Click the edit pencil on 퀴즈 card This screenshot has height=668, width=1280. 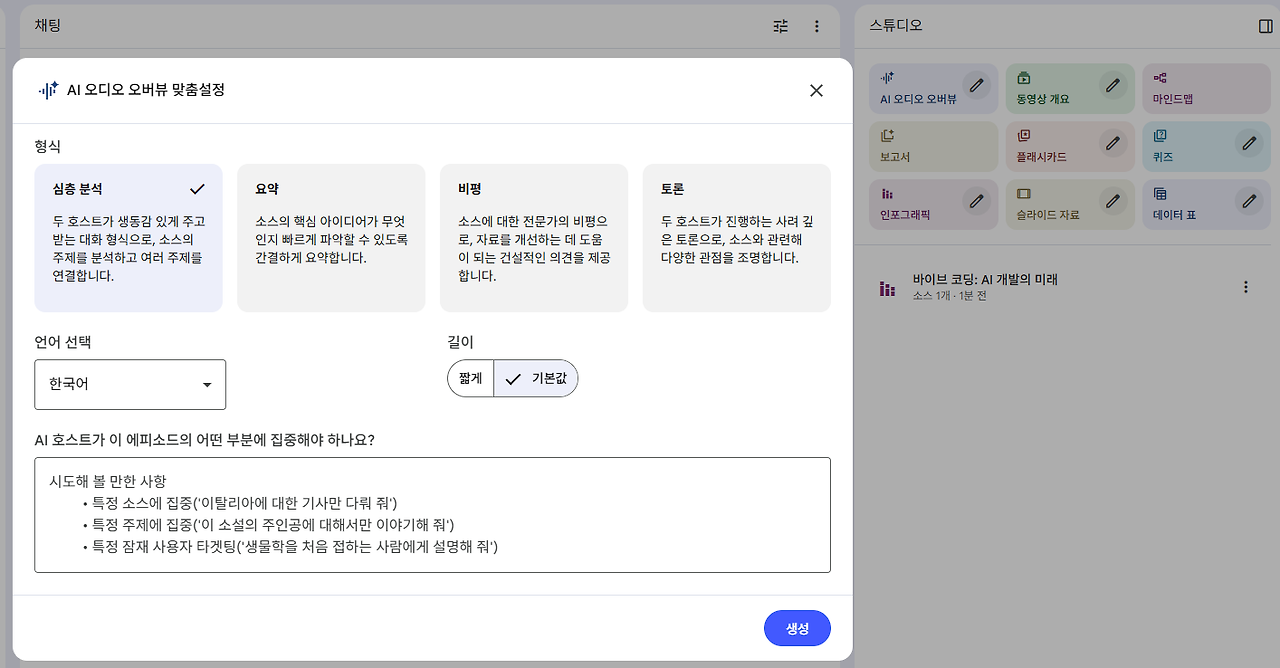click(x=1248, y=144)
